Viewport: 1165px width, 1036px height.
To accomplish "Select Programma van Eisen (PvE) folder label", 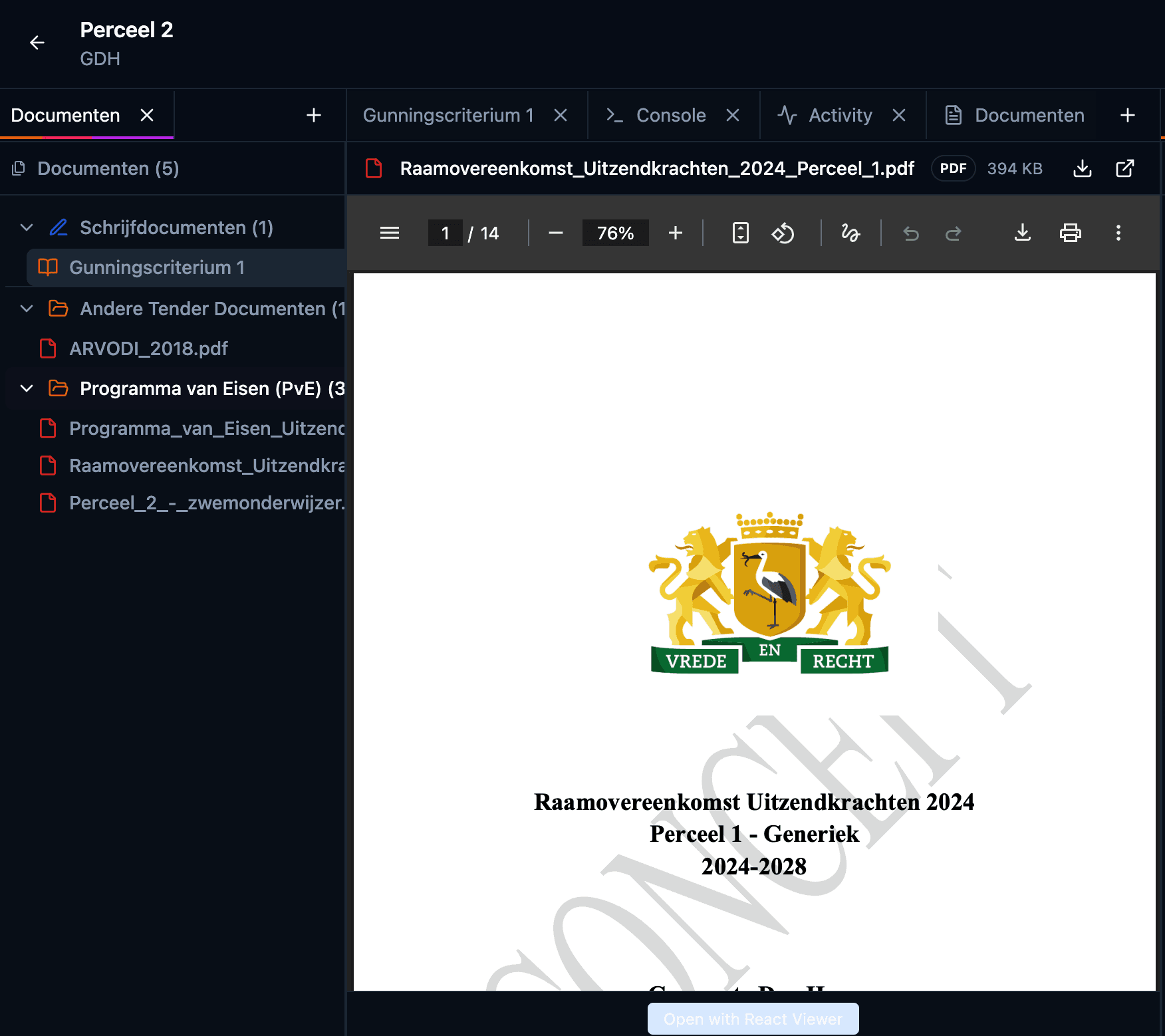I will [x=212, y=388].
